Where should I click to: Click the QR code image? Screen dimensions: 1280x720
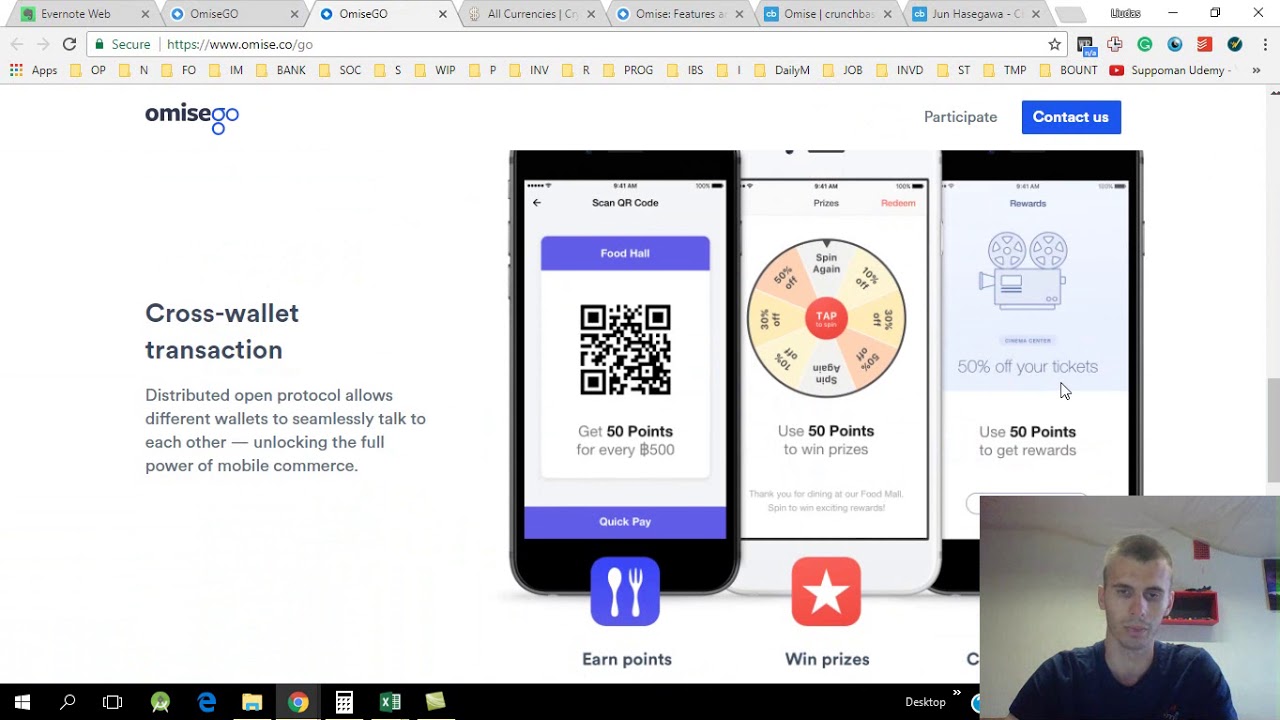pyautogui.click(x=625, y=350)
